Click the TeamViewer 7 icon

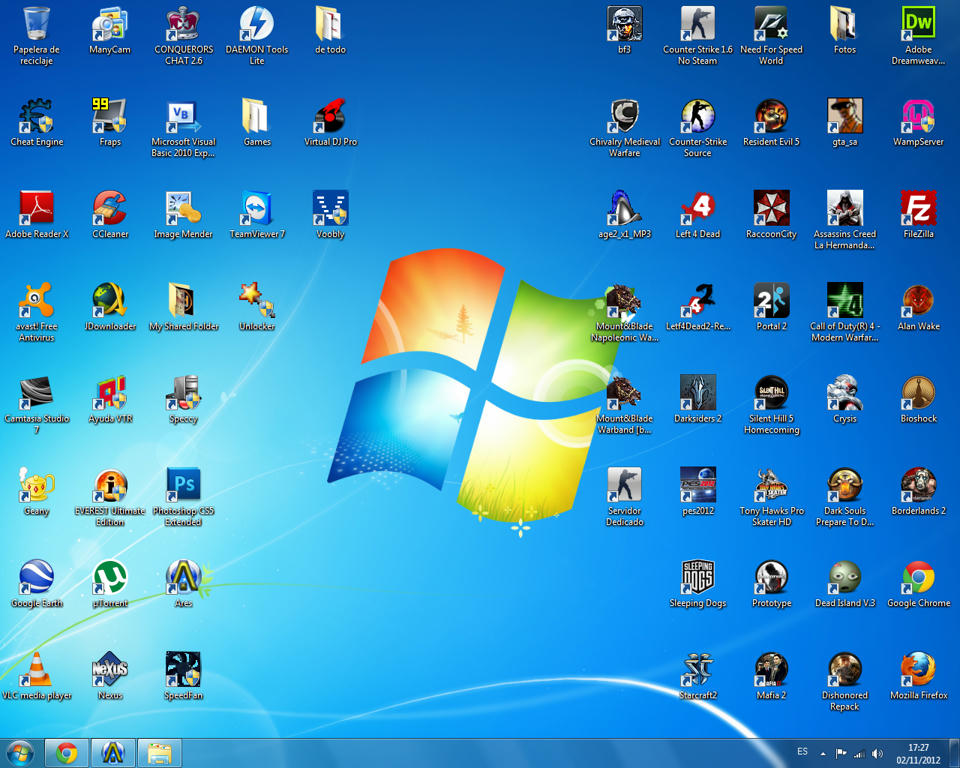tap(257, 208)
